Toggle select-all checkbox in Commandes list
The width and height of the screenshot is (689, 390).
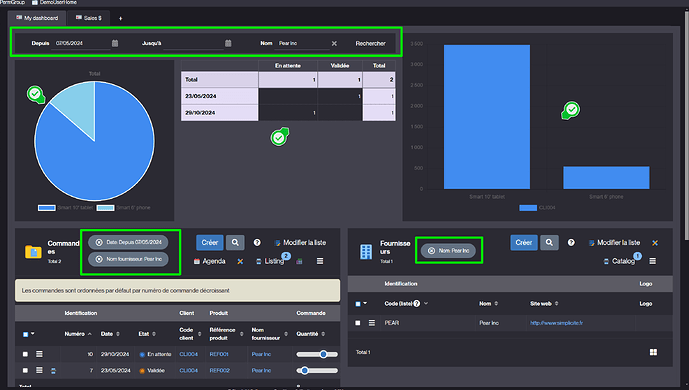click(x=25, y=334)
